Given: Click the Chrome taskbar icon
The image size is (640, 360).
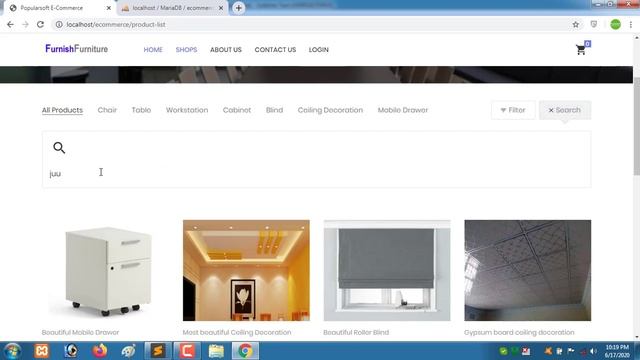Looking at the screenshot, I should click(245, 351).
